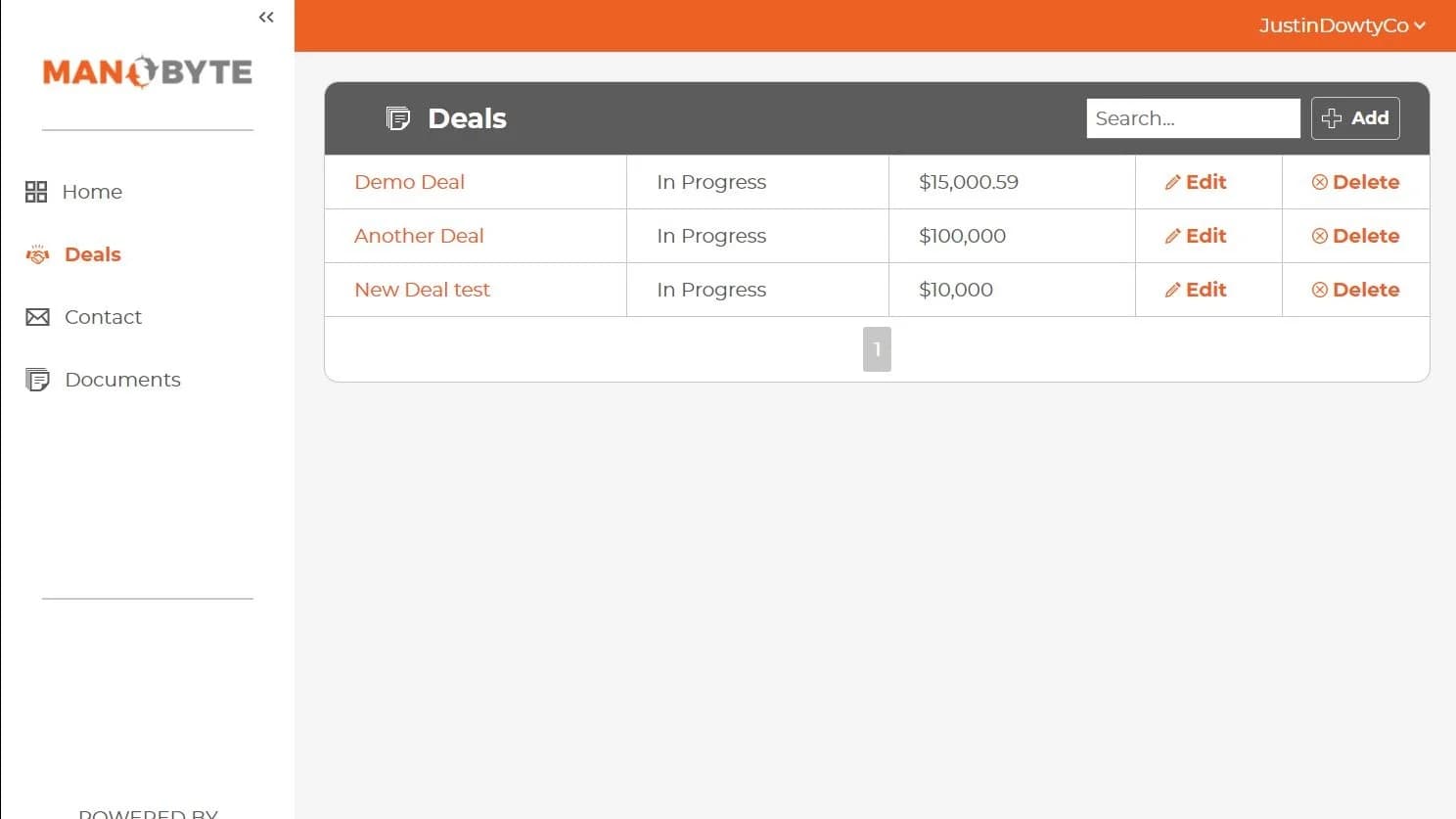1456x819 pixels.
Task: Select Home from the sidebar menu
Action: click(x=92, y=192)
